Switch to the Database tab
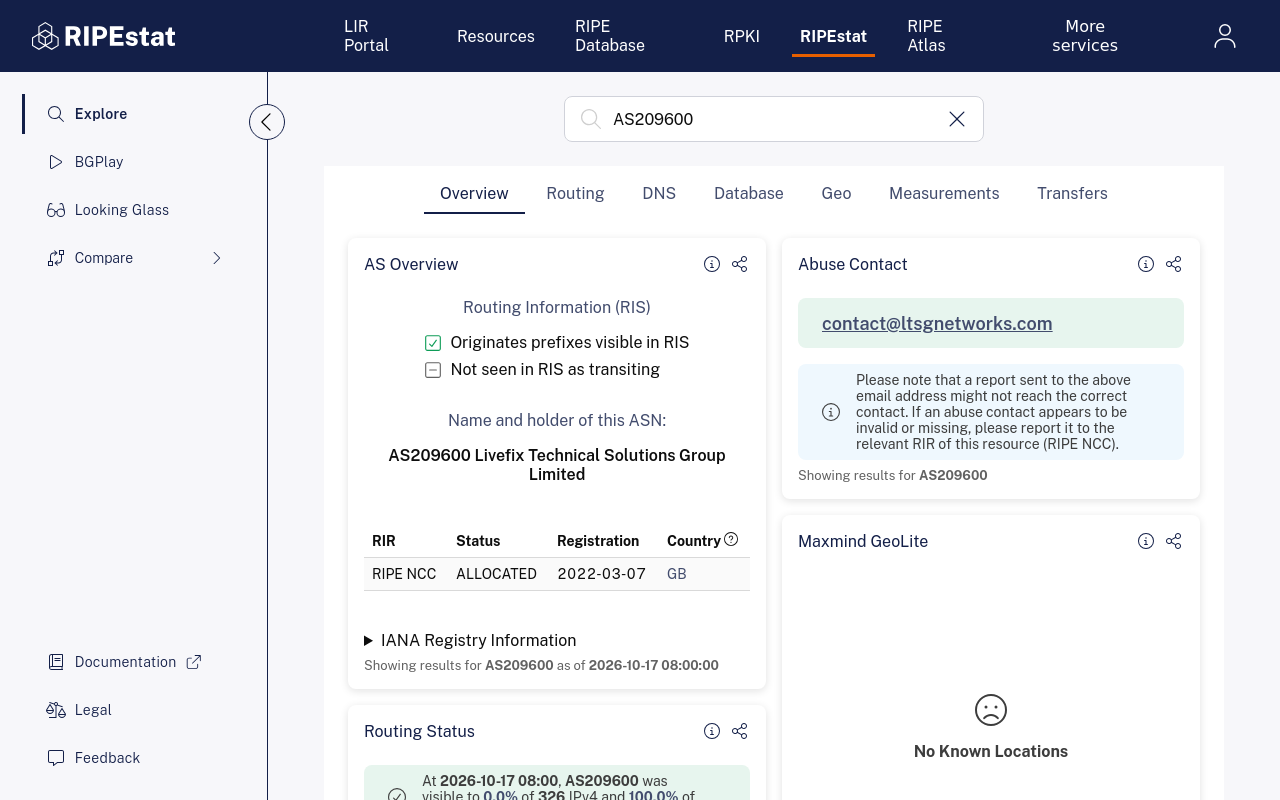Viewport: 1280px width, 800px height. coord(749,193)
